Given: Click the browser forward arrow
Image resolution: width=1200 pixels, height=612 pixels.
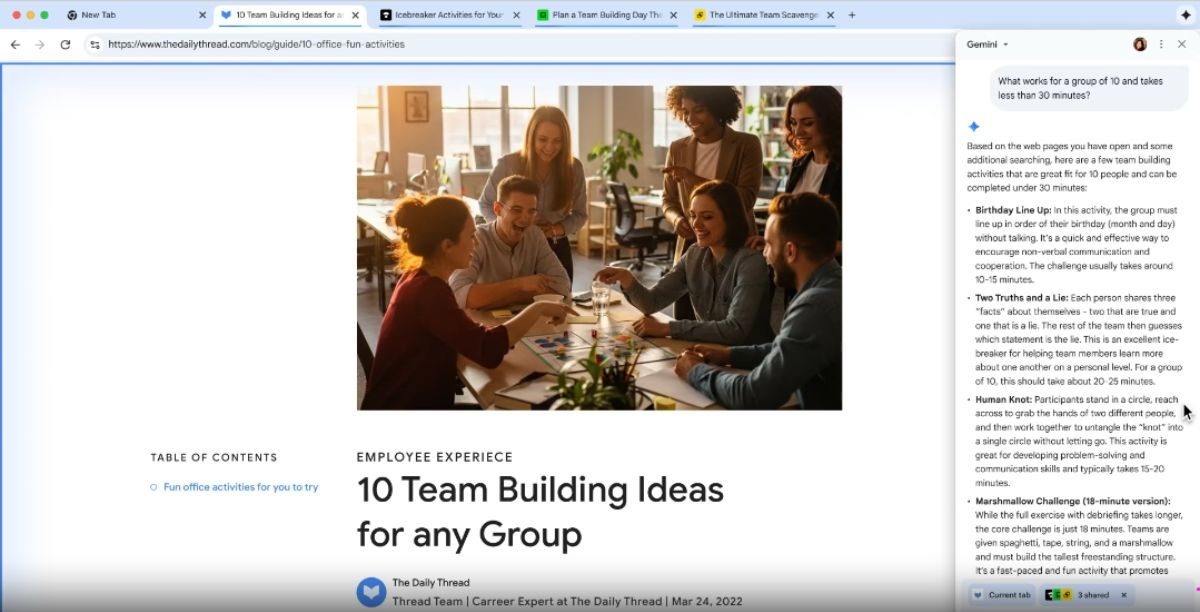Looking at the screenshot, I should coord(40,45).
